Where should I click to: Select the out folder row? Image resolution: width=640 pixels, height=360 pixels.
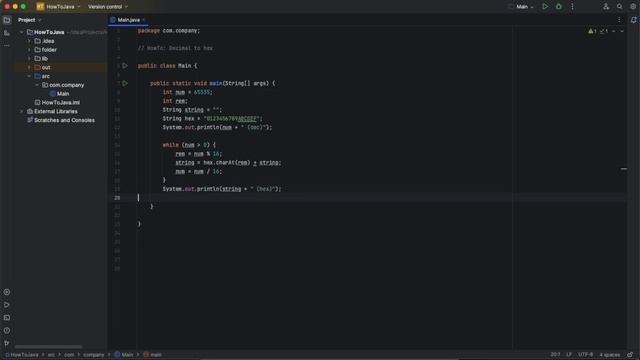point(60,67)
